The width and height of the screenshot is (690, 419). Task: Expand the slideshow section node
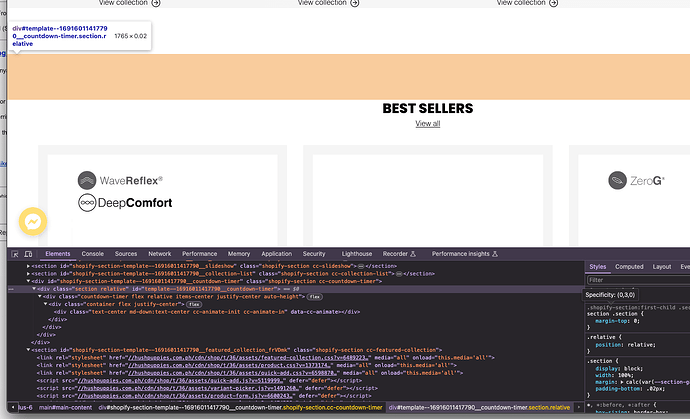click(x=28, y=266)
